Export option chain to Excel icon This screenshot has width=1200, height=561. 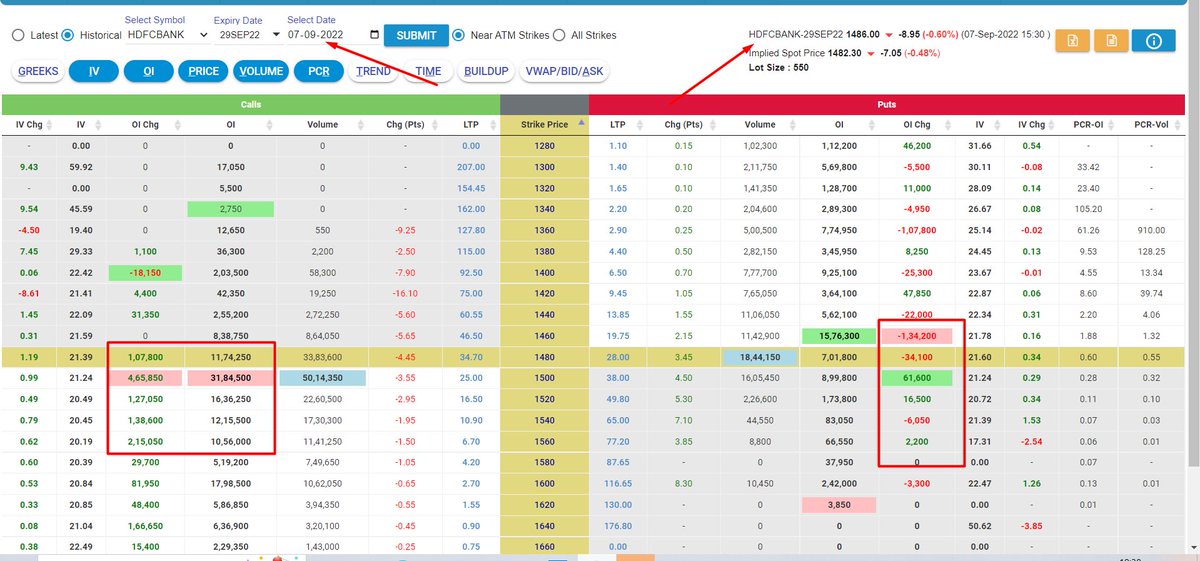[1072, 41]
